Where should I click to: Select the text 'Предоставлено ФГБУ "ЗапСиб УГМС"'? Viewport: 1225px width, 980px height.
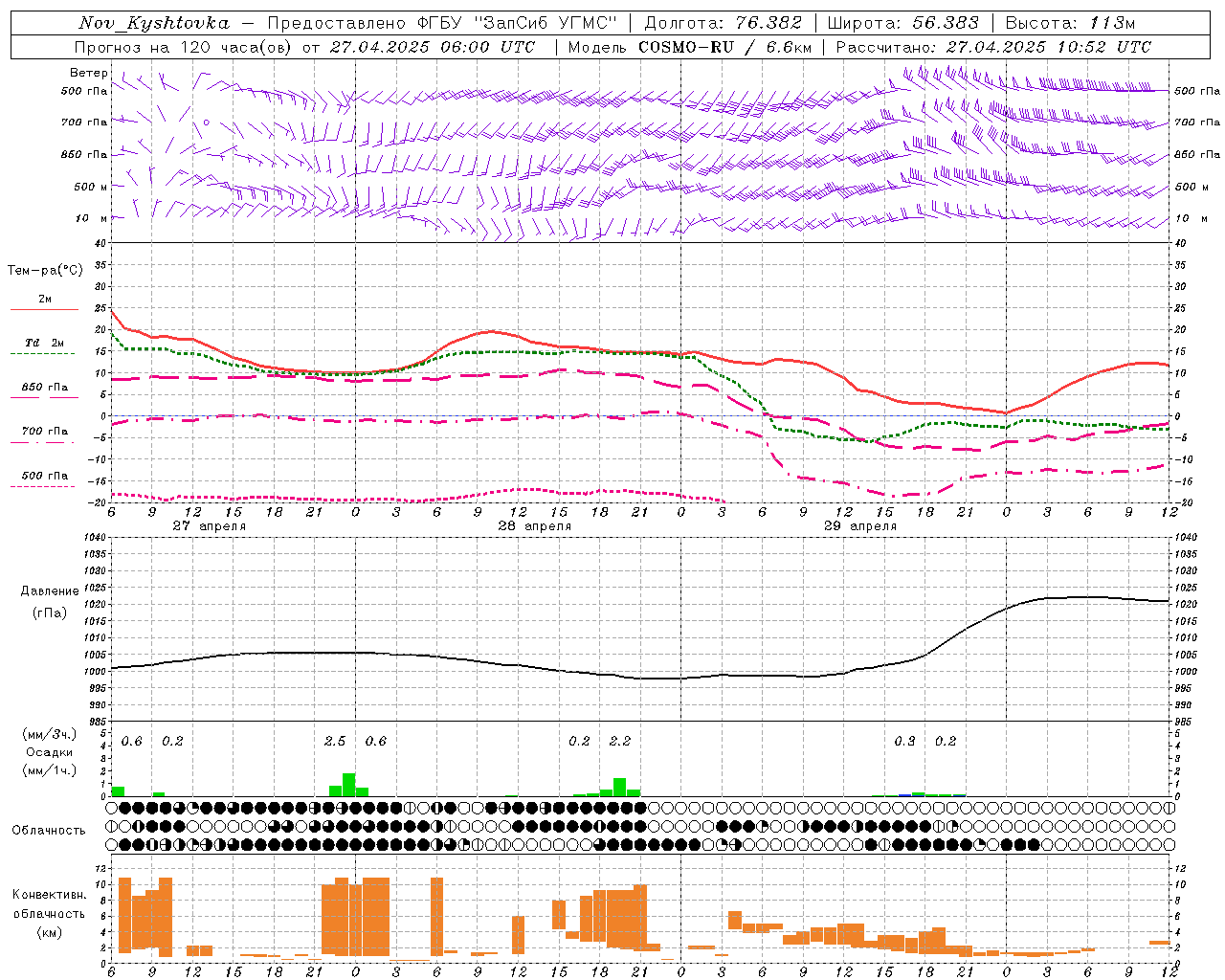click(442, 23)
